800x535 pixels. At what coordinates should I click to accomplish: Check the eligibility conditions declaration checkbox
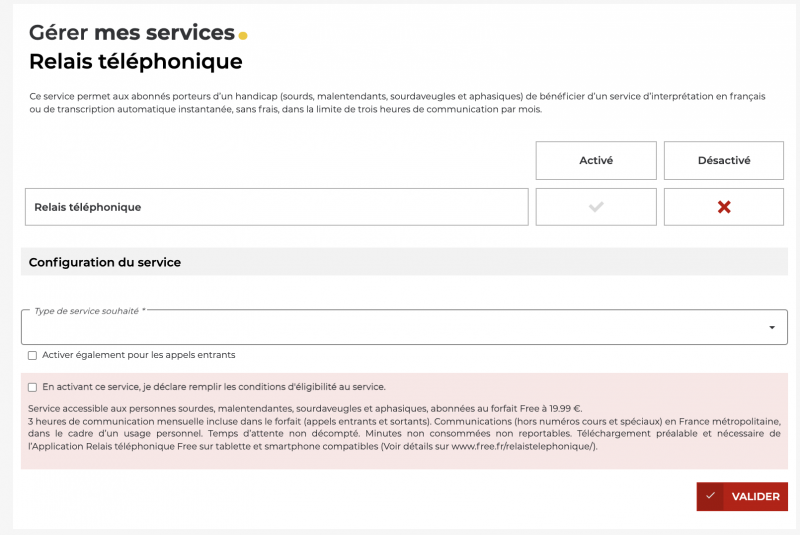click(33, 387)
